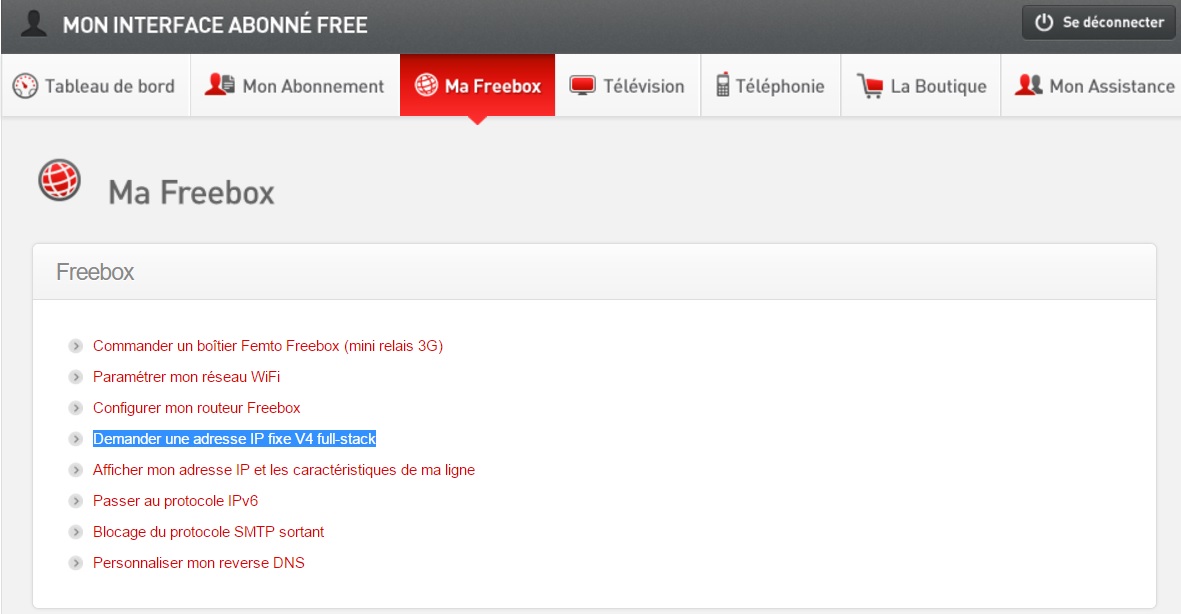Click the shopping cart icon for La Boutique

coord(869,86)
